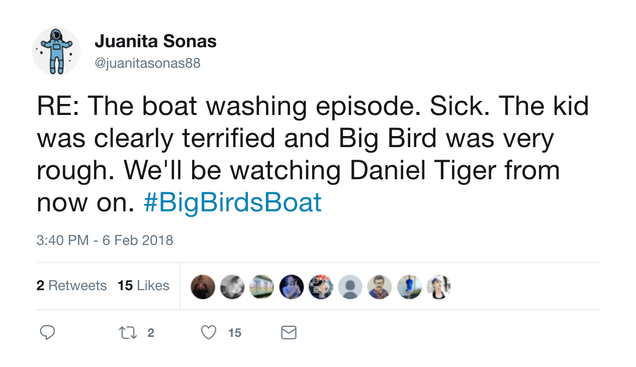Click the reply speech bubble icon
Image resolution: width=636 pixels, height=367 pixels.
pos(47,333)
